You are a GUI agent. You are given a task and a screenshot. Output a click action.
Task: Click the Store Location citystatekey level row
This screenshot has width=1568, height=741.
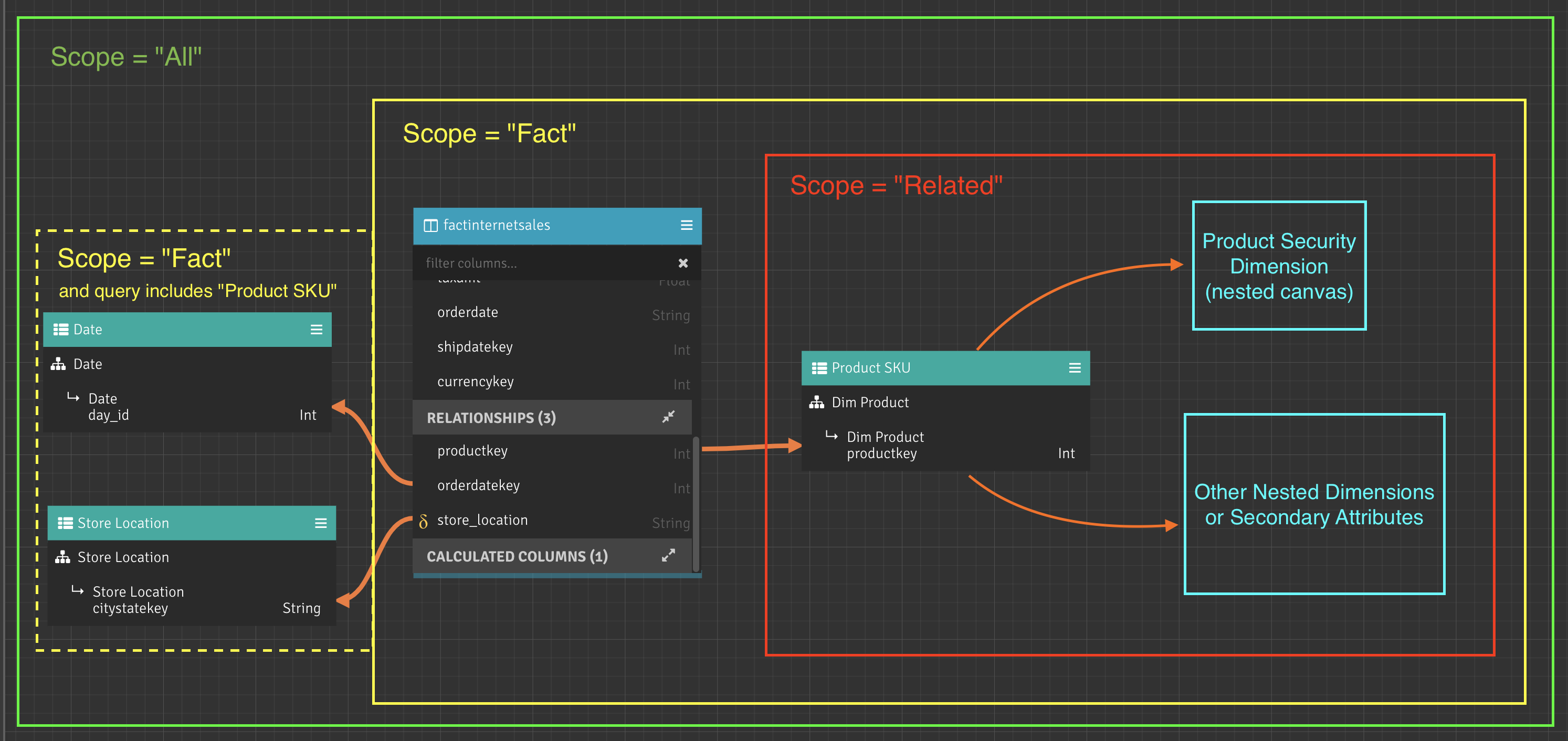click(192, 600)
